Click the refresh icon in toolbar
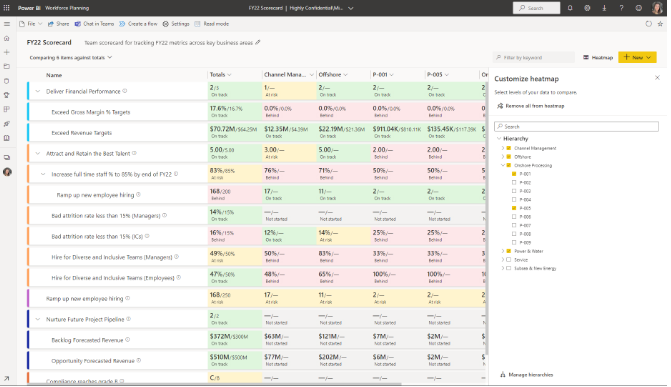This screenshot has height=387, width=671. pyautogui.click(x=649, y=24)
